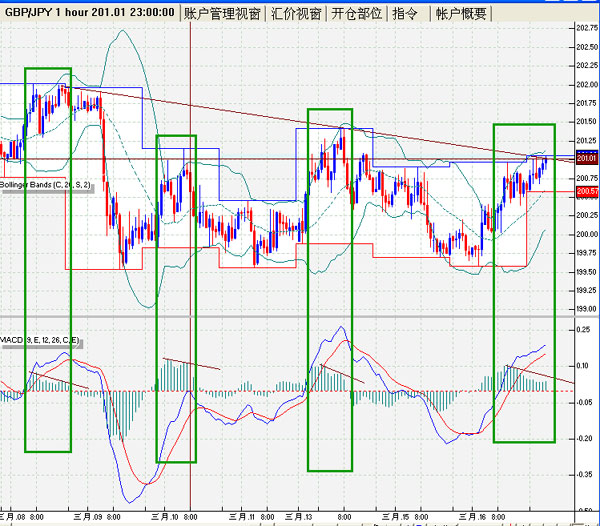This screenshot has width=600, height=526.
Task: Switch to the 汇价视窗 tab
Action: pos(296,13)
